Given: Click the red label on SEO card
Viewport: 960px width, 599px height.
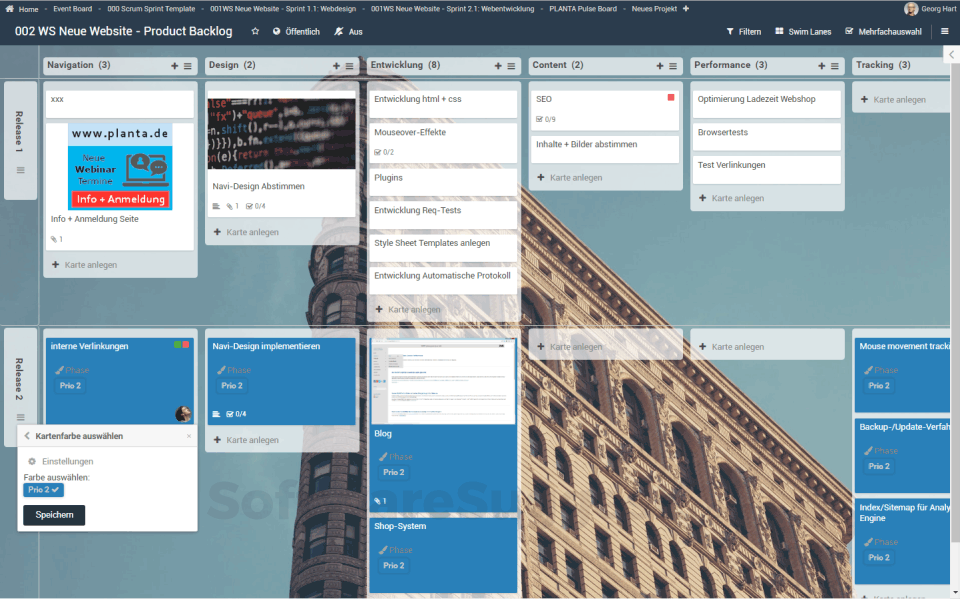Looking at the screenshot, I should click(670, 97).
